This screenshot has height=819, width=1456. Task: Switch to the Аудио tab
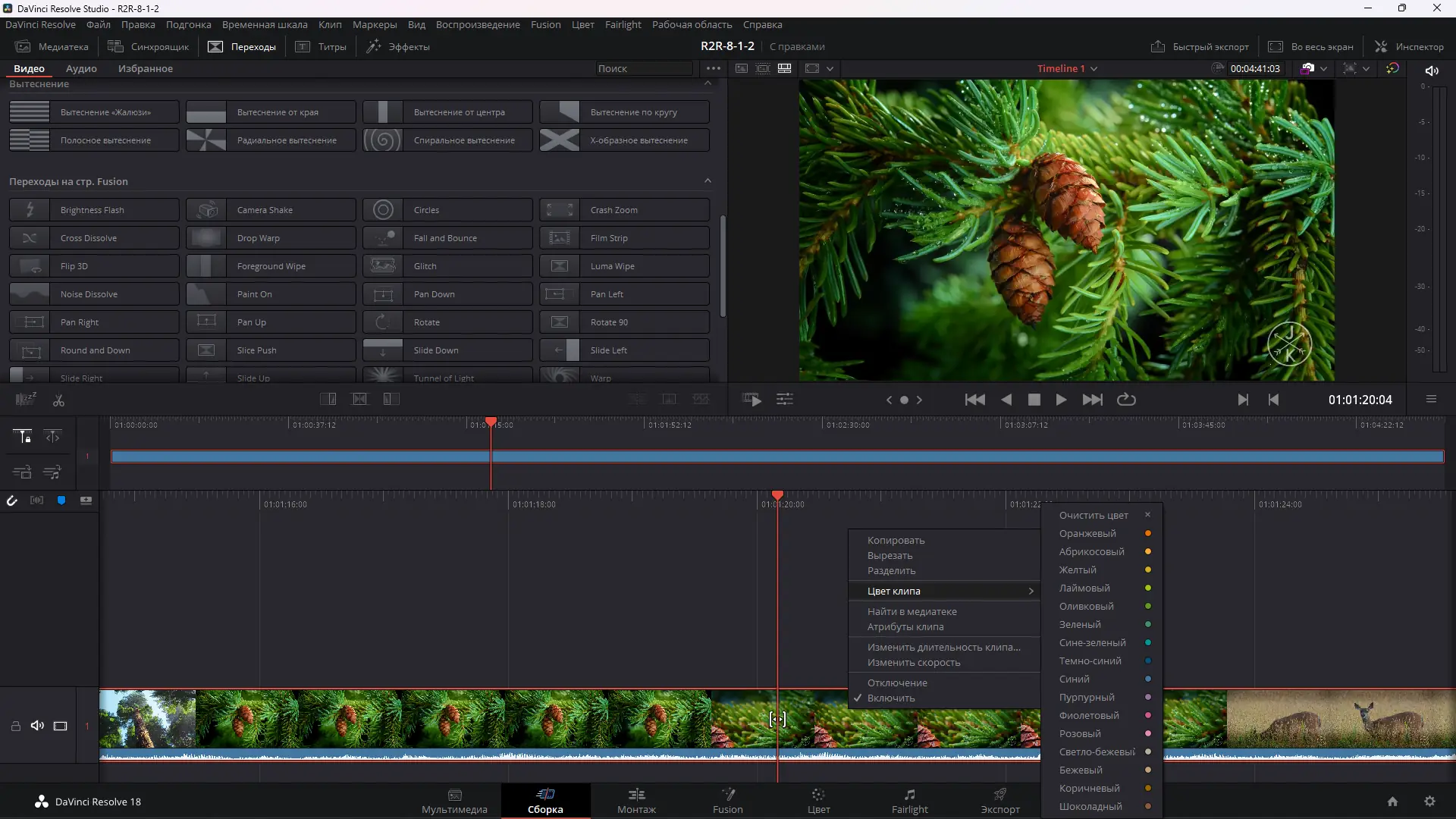pyautogui.click(x=81, y=68)
